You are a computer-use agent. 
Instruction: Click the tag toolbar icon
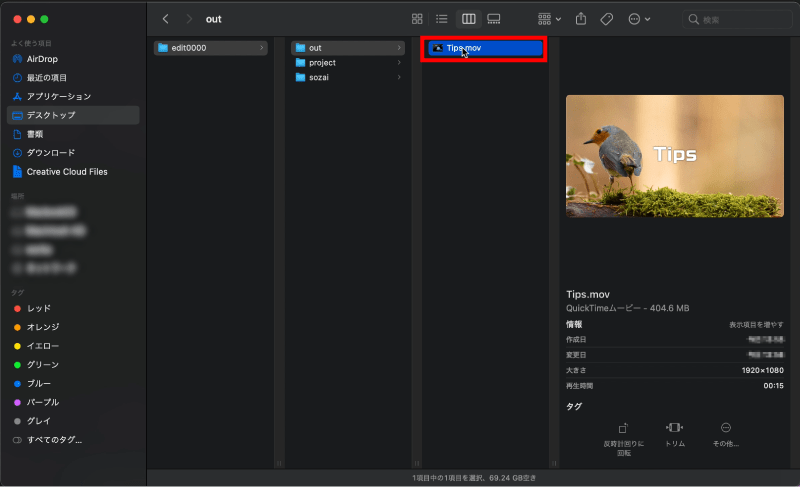607,19
